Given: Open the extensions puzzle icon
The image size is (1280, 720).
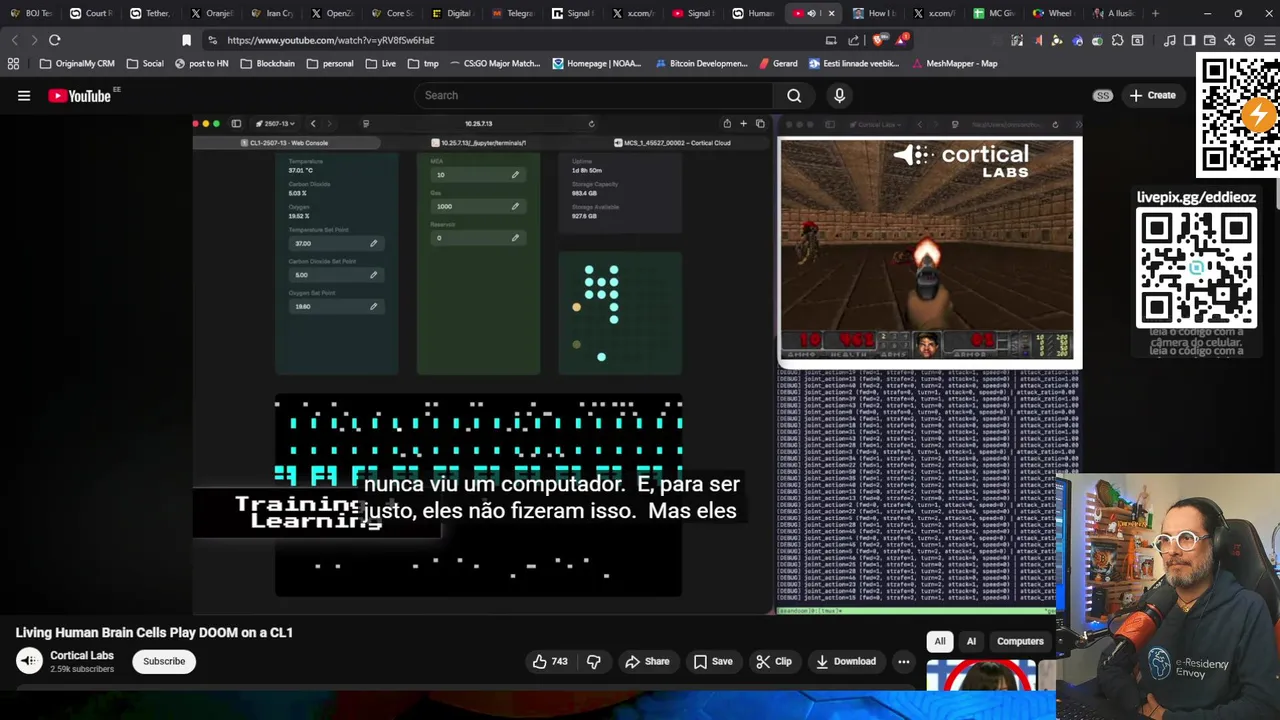Looking at the screenshot, I should [x=1117, y=40].
